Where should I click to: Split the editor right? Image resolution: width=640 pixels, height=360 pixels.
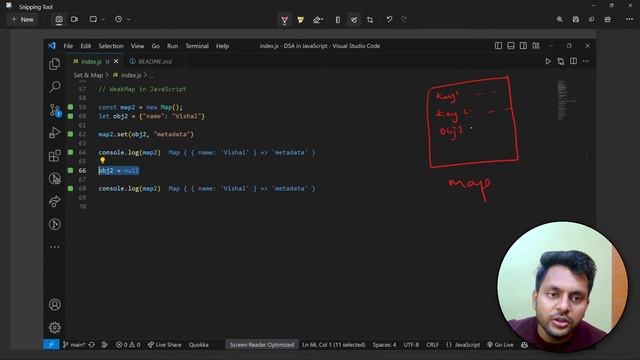[573, 61]
